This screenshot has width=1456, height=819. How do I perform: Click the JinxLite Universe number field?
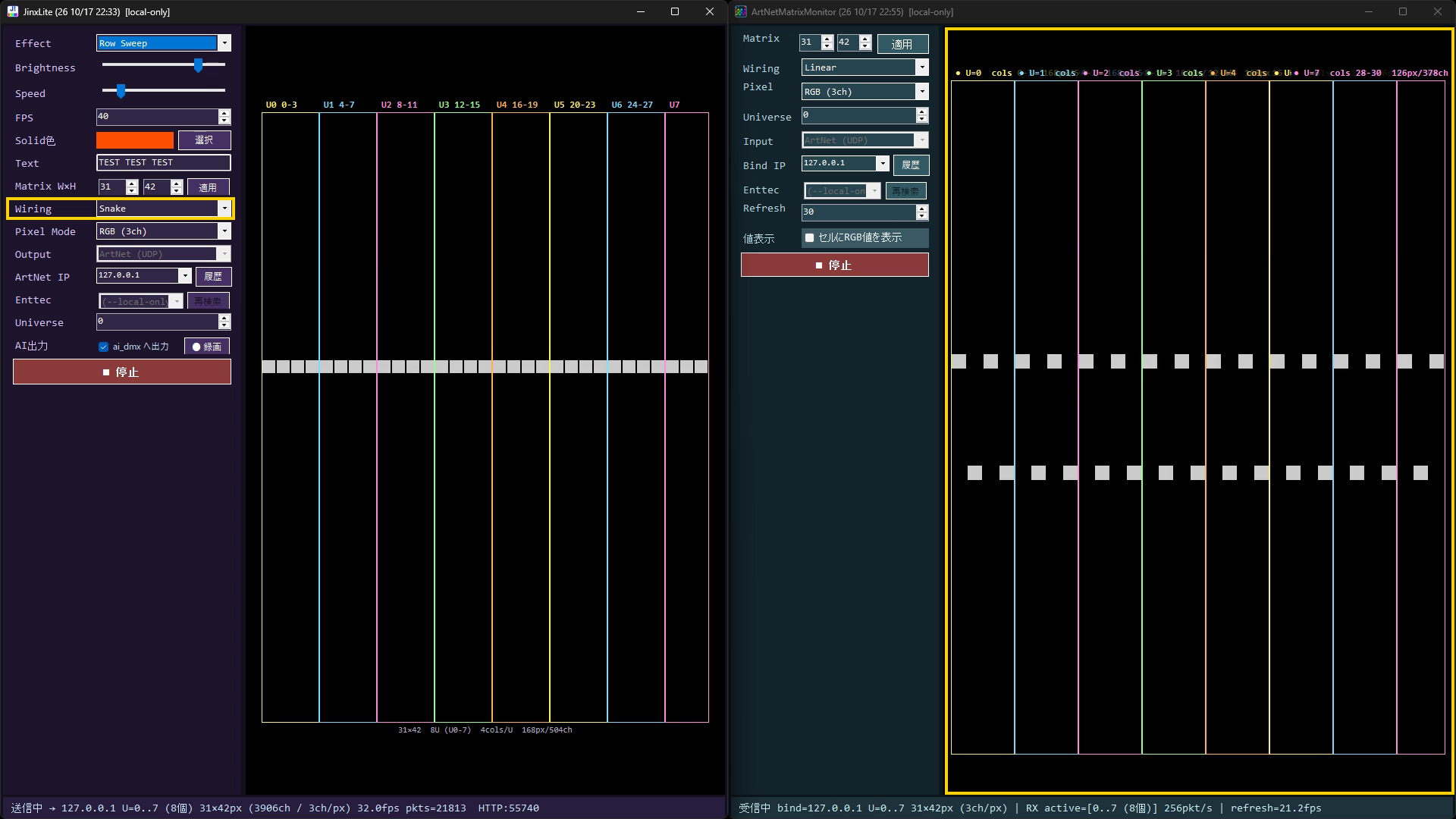click(x=157, y=322)
